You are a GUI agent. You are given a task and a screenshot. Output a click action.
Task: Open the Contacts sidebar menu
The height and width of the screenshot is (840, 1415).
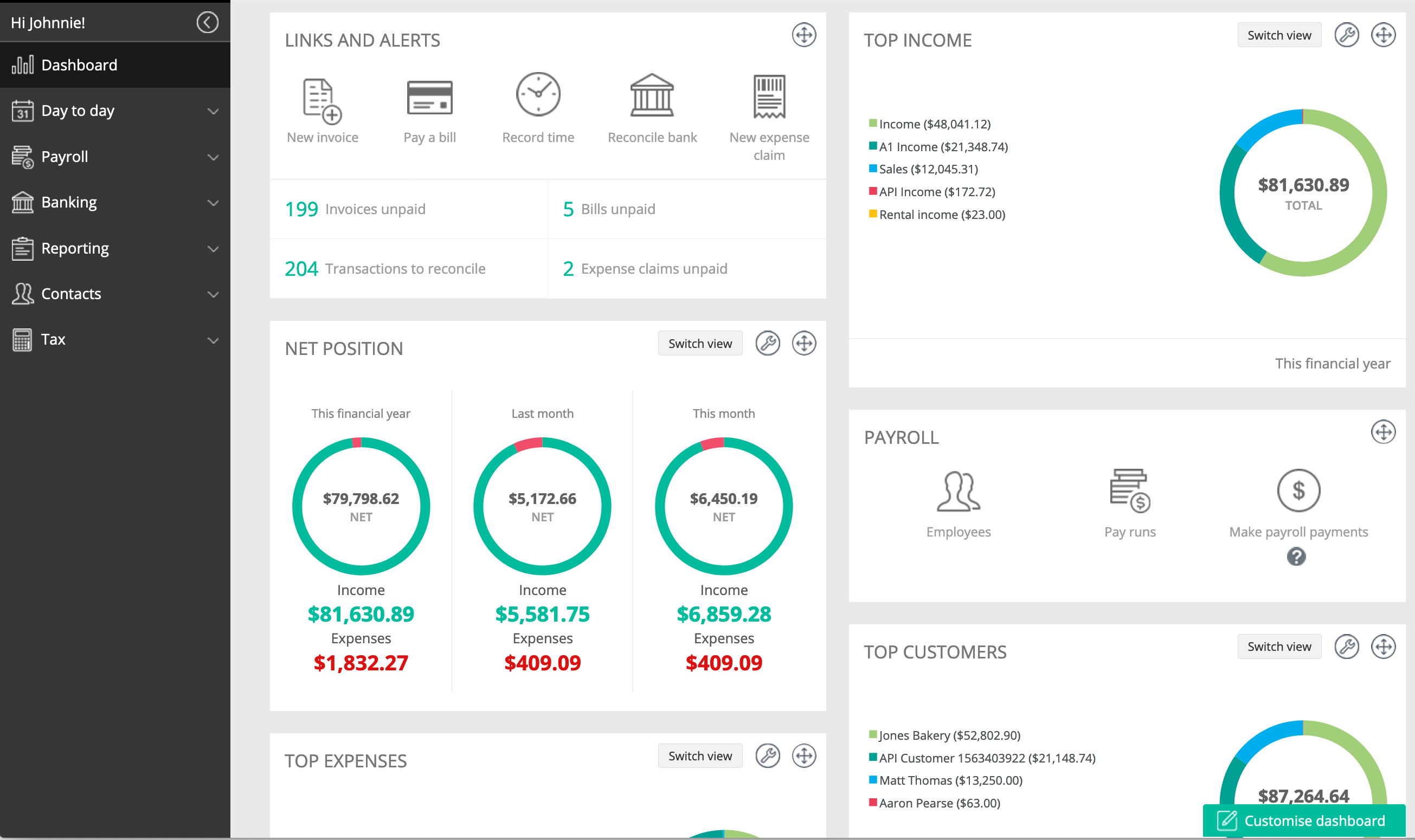115,294
